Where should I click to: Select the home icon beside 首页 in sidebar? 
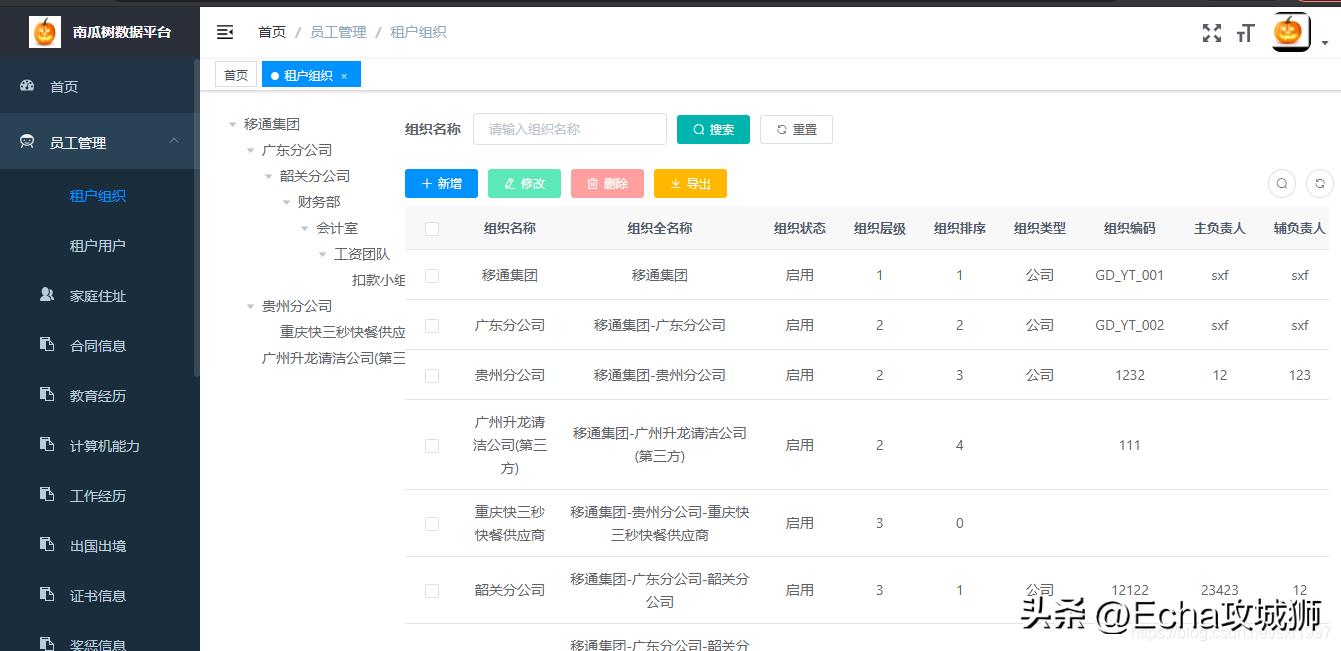click(x=25, y=86)
